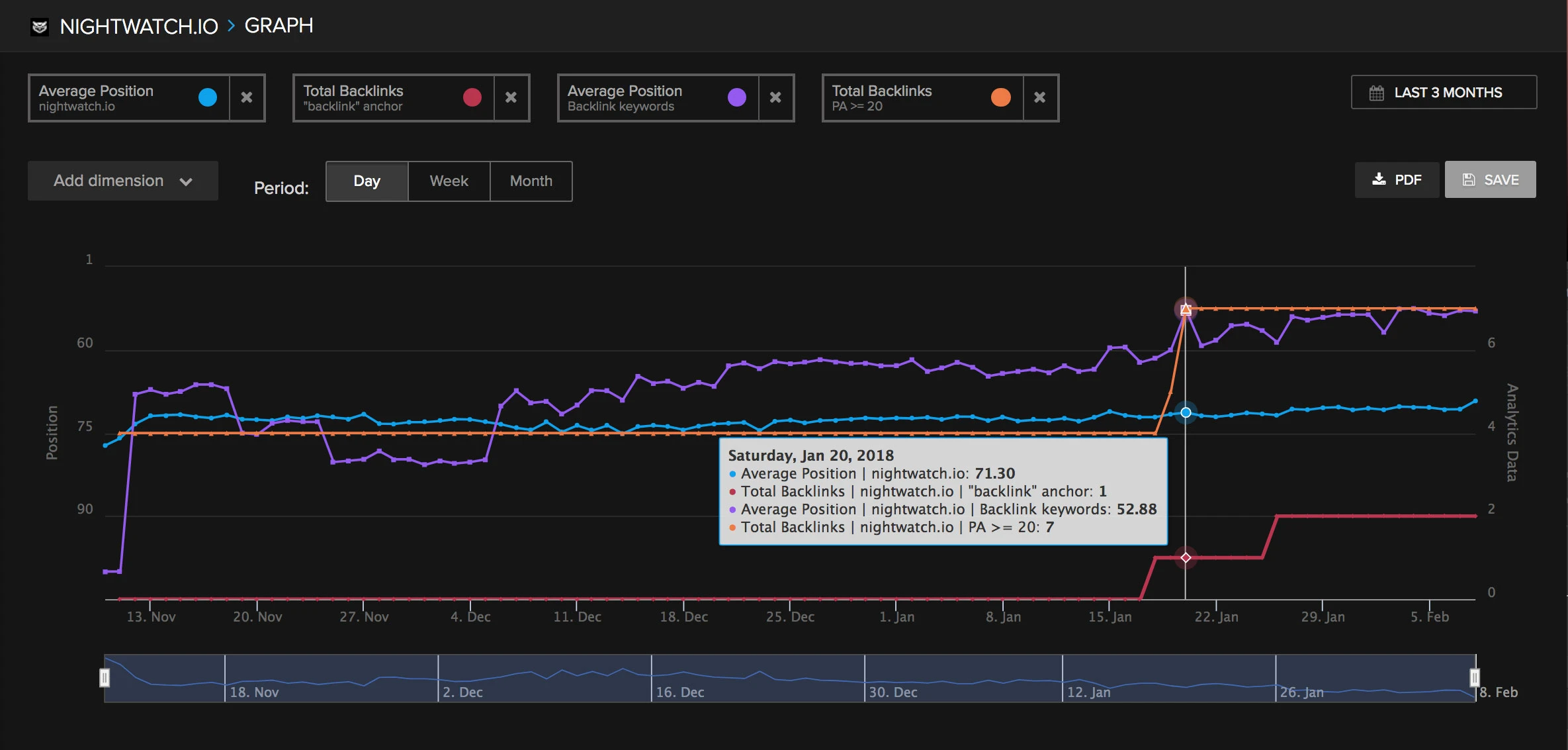Screen dimensions: 1568x750
Task: Switch the period to Month
Action: [531, 181]
